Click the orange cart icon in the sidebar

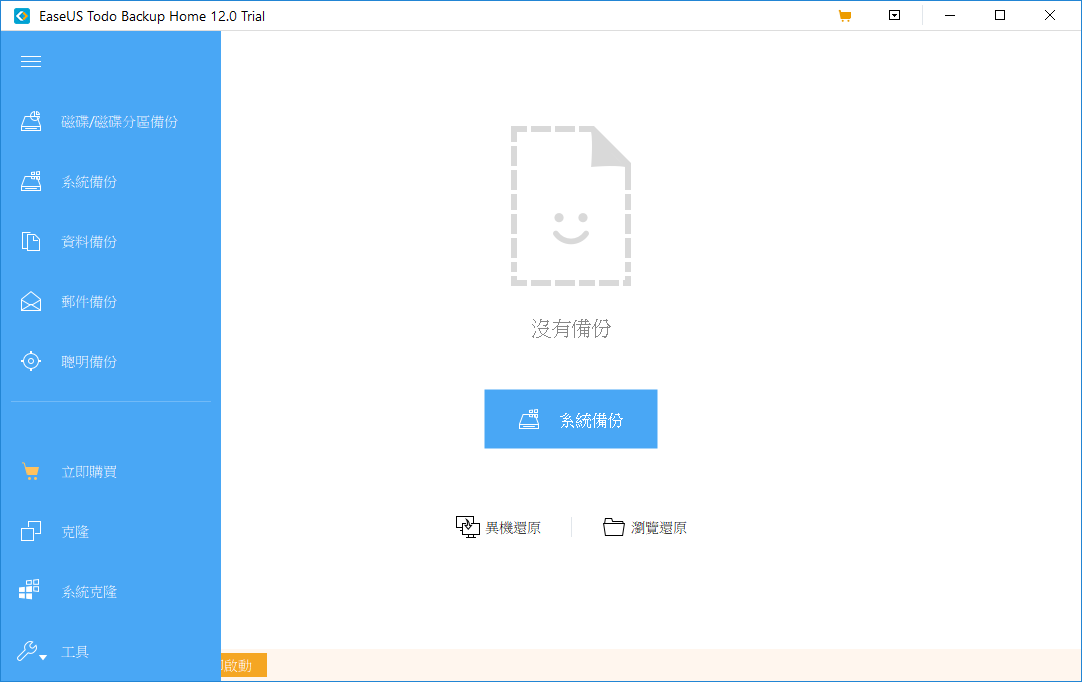pyautogui.click(x=31, y=471)
